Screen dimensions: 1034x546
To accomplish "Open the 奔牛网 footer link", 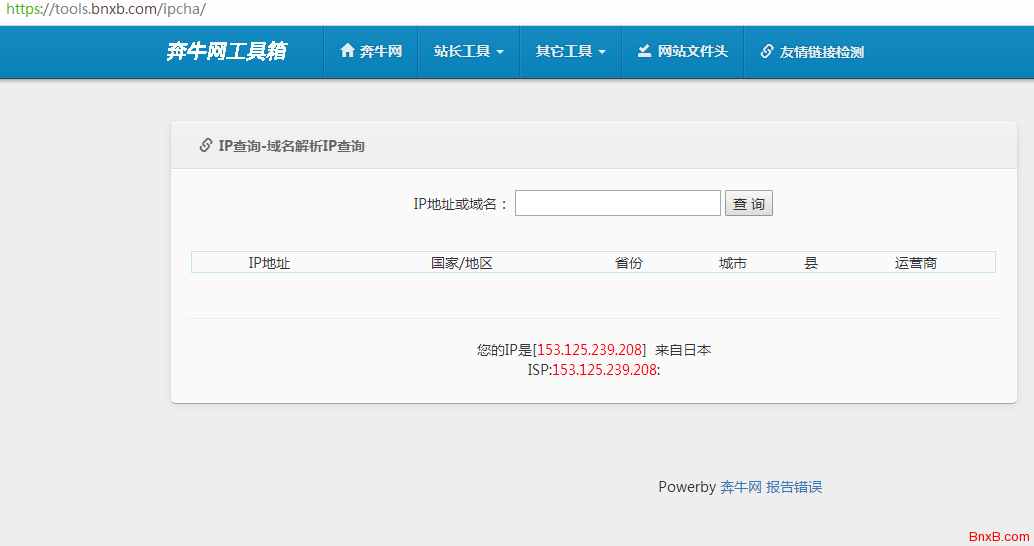I will click(741, 487).
